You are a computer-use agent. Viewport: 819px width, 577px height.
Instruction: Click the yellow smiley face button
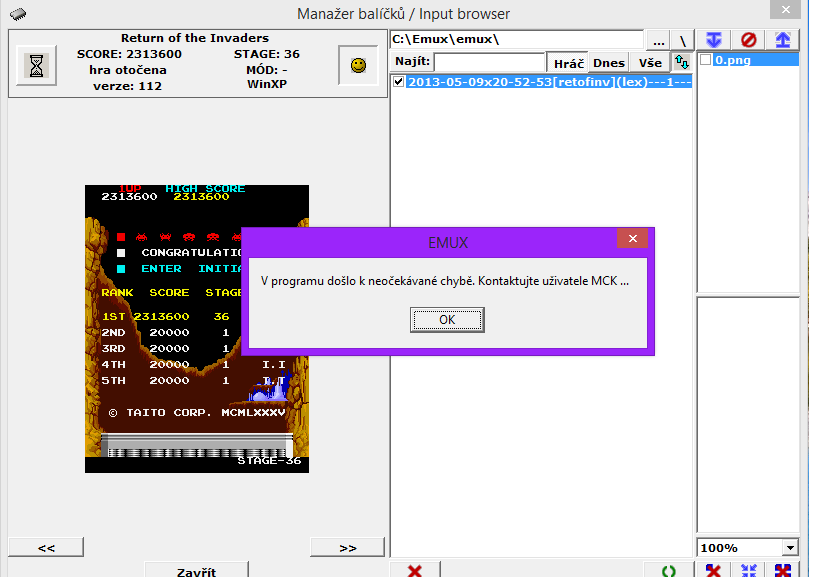tap(358, 65)
